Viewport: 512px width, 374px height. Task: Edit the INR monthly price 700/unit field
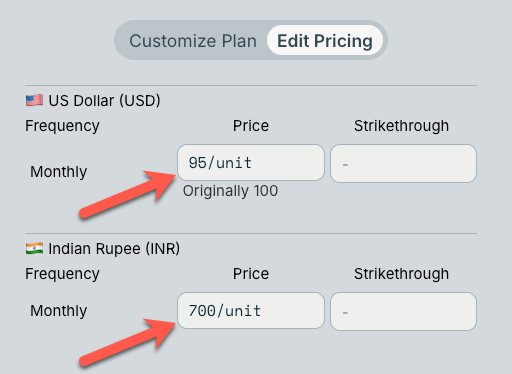coord(251,311)
